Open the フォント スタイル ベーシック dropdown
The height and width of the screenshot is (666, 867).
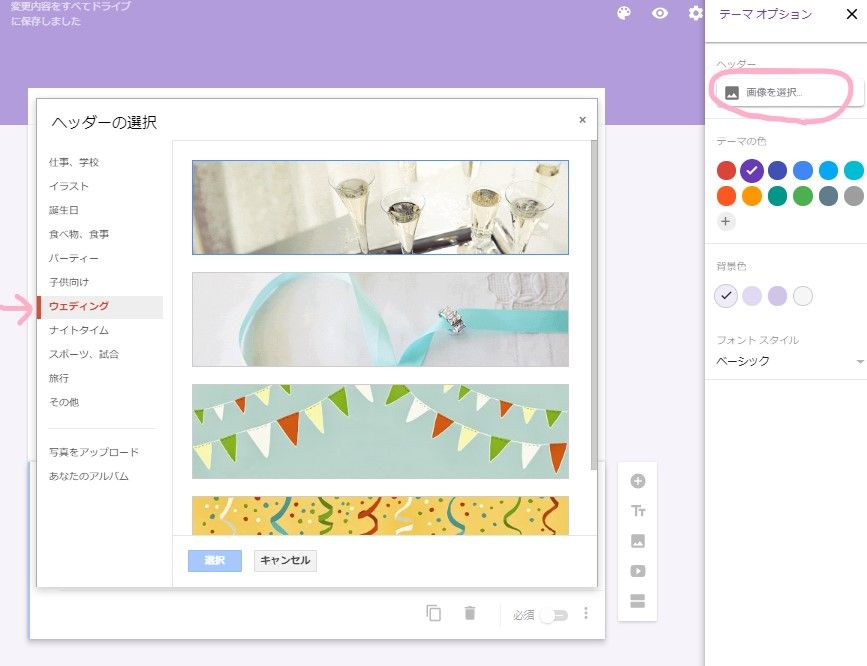(x=790, y=361)
